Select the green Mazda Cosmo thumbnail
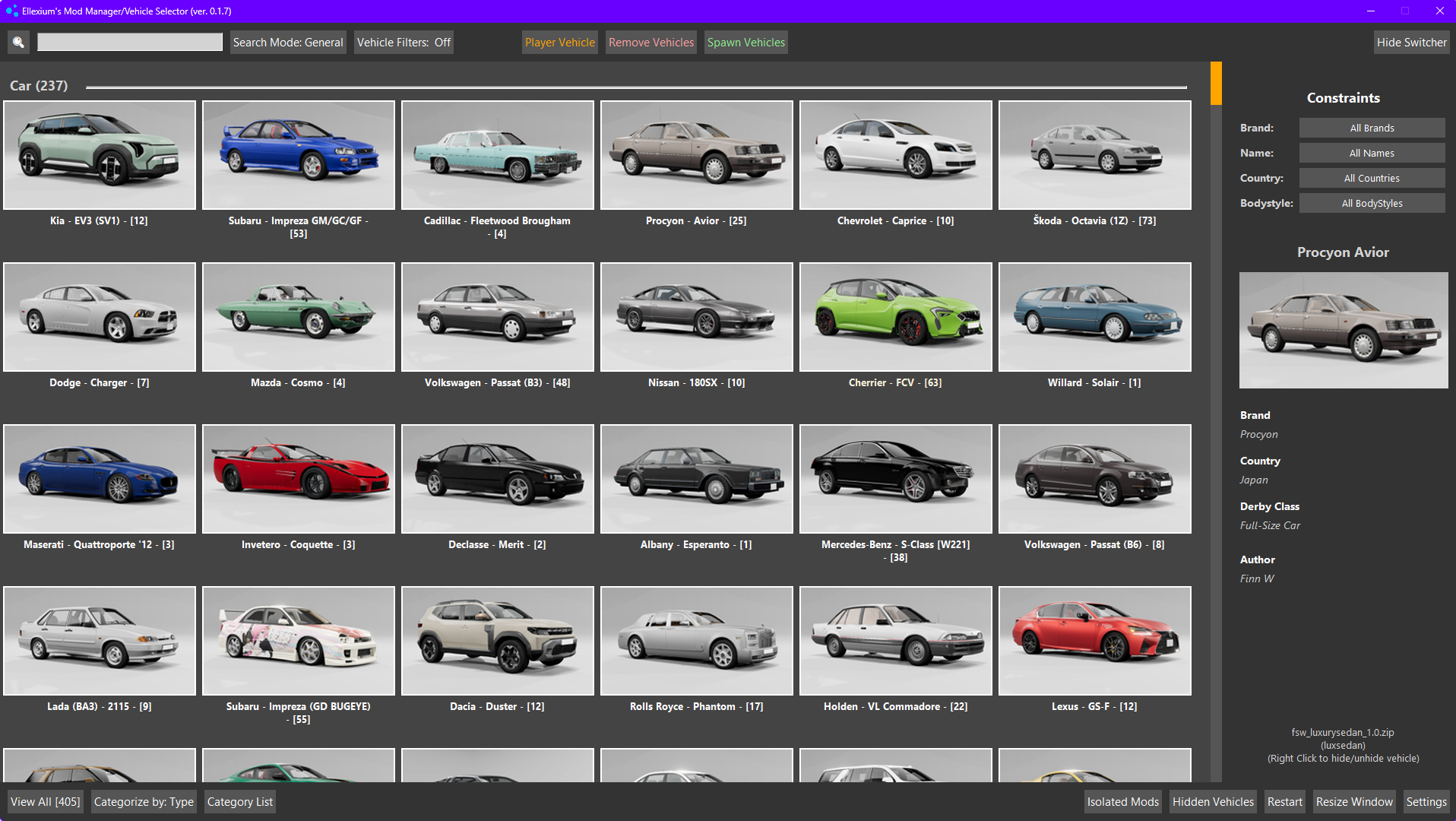 (299, 317)
